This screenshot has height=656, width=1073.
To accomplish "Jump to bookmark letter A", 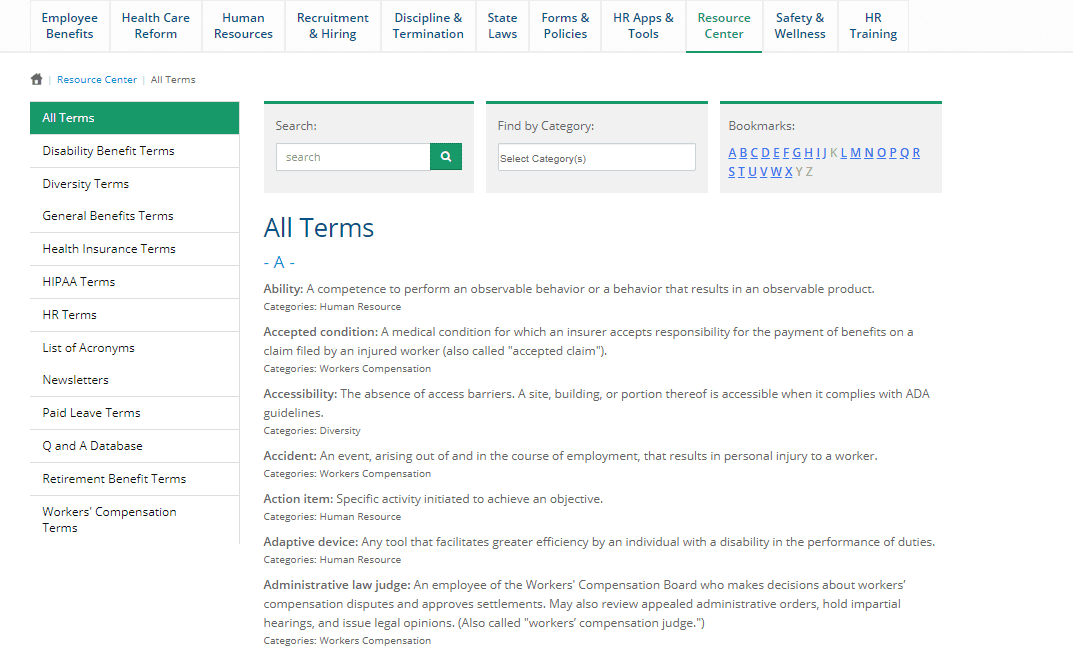I will [x=732, y=153].
